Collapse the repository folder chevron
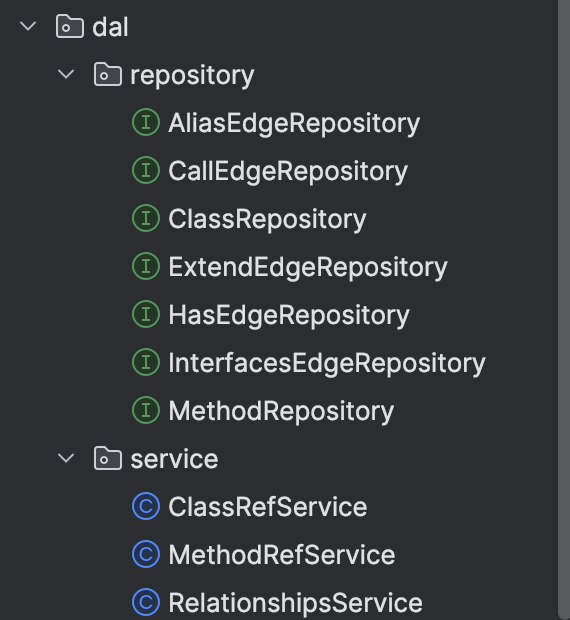Image resolution: width=570 pixels, height=620 pixels. [x=66, y=74]
